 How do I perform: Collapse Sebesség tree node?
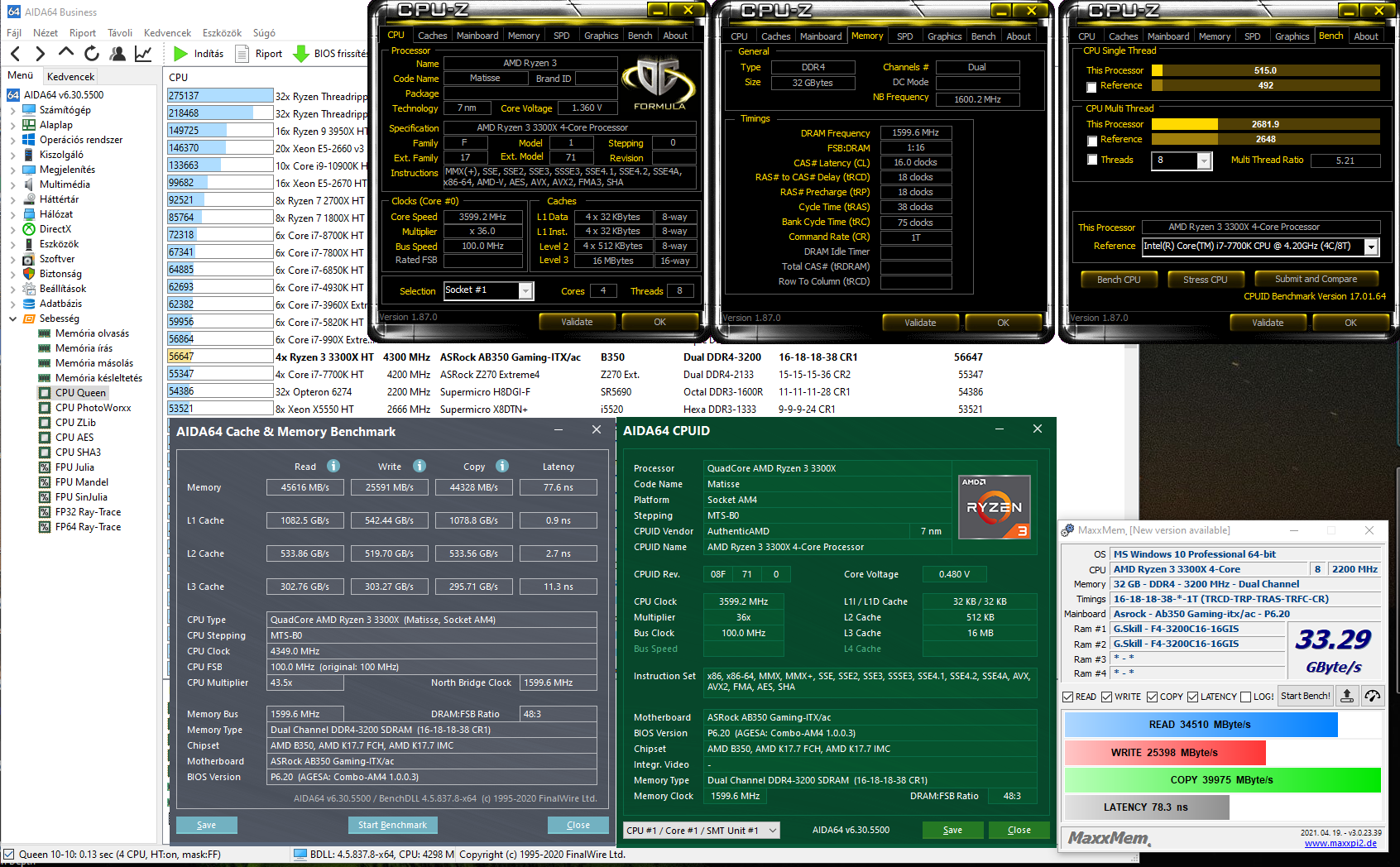[x=12, y=319]
